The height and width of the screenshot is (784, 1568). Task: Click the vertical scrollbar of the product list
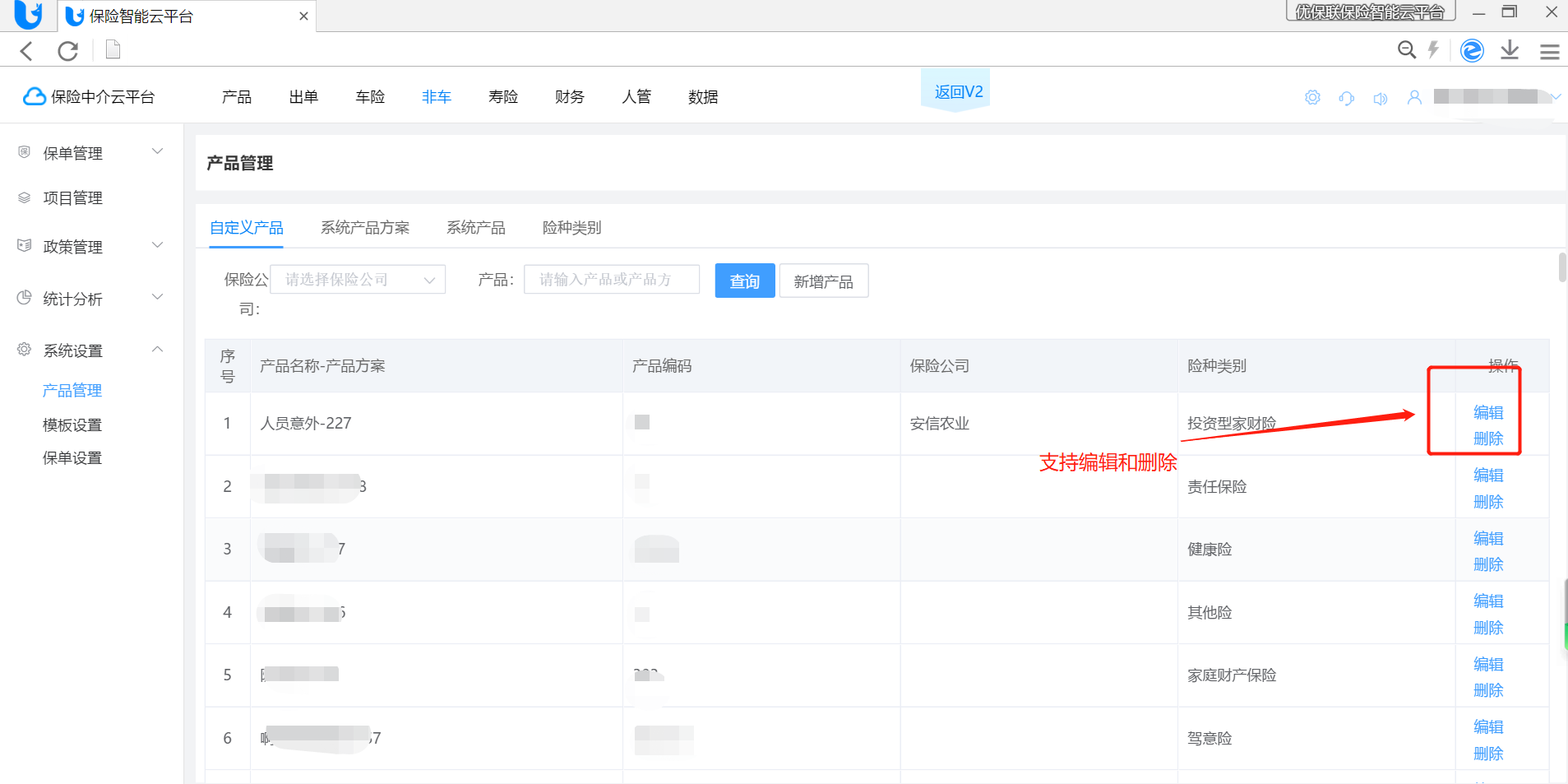1562,268
